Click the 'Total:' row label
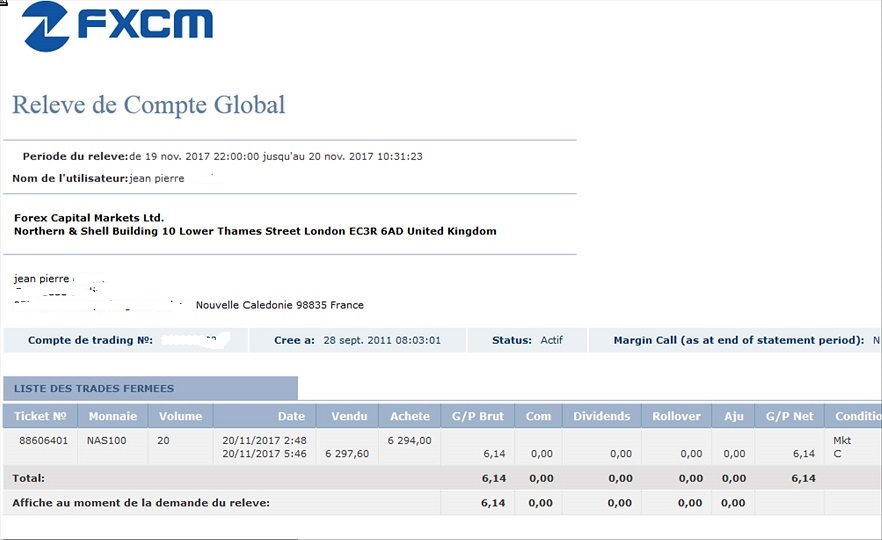Viewport: 882px width, 540px height. click(29, 479)
